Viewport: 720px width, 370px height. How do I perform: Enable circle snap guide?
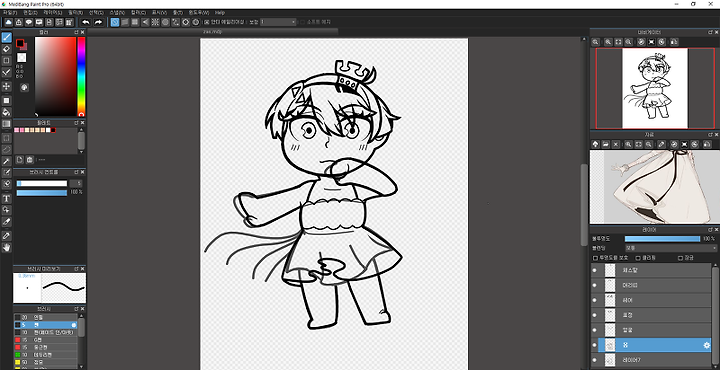coord(165,22)
